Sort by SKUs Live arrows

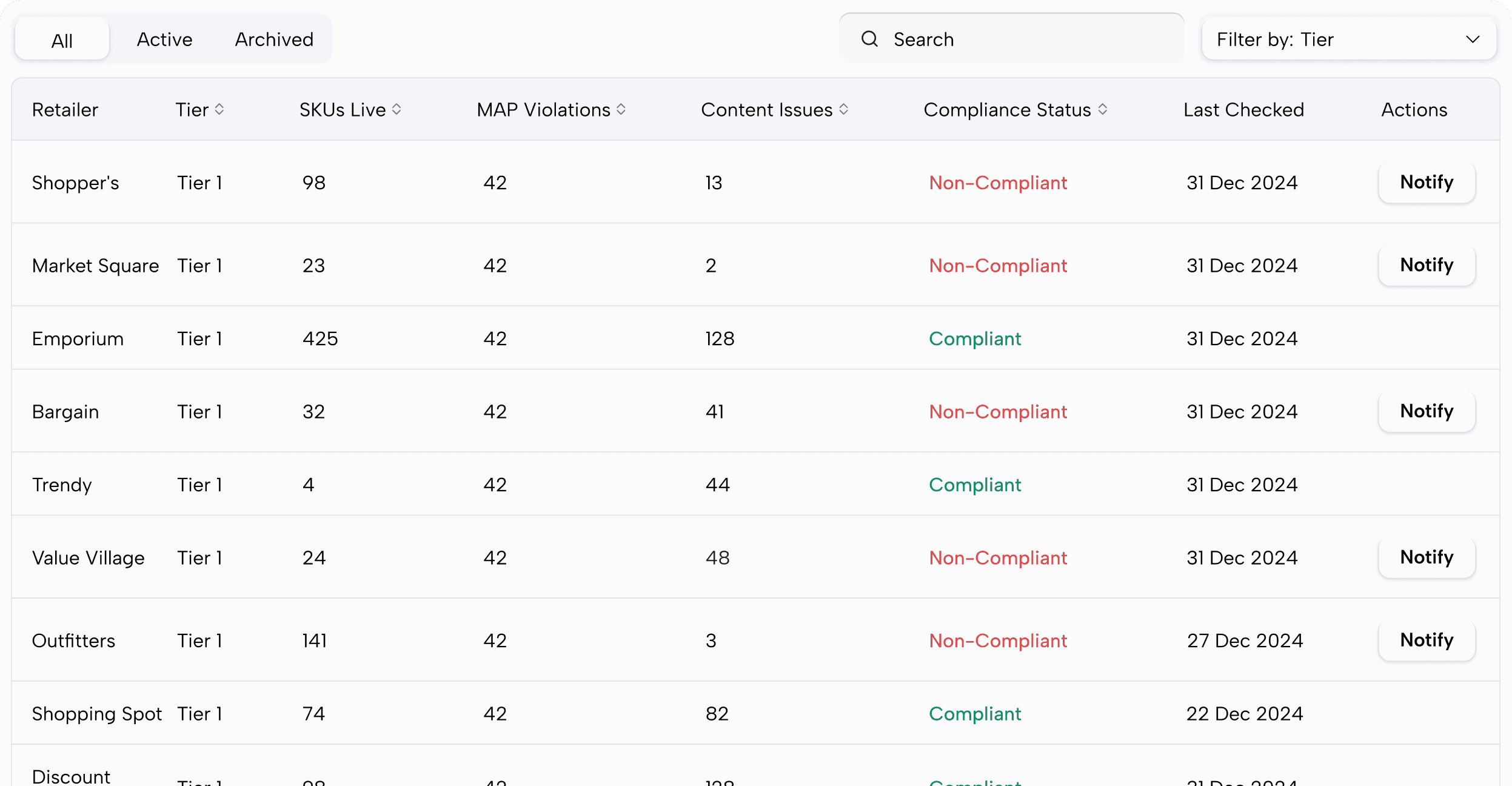coord(396,110)
